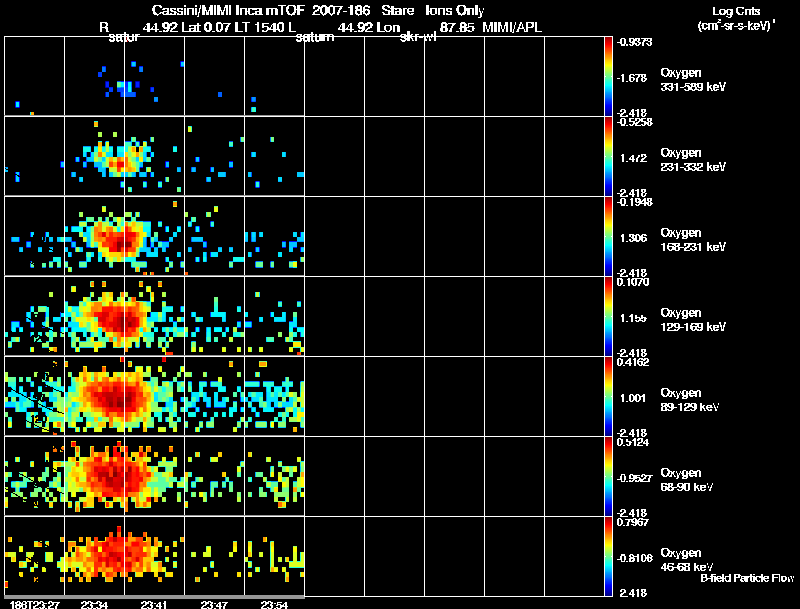Click the '1.306' colorbar midpoint value

pyautogui.click(x=633, y=238)
